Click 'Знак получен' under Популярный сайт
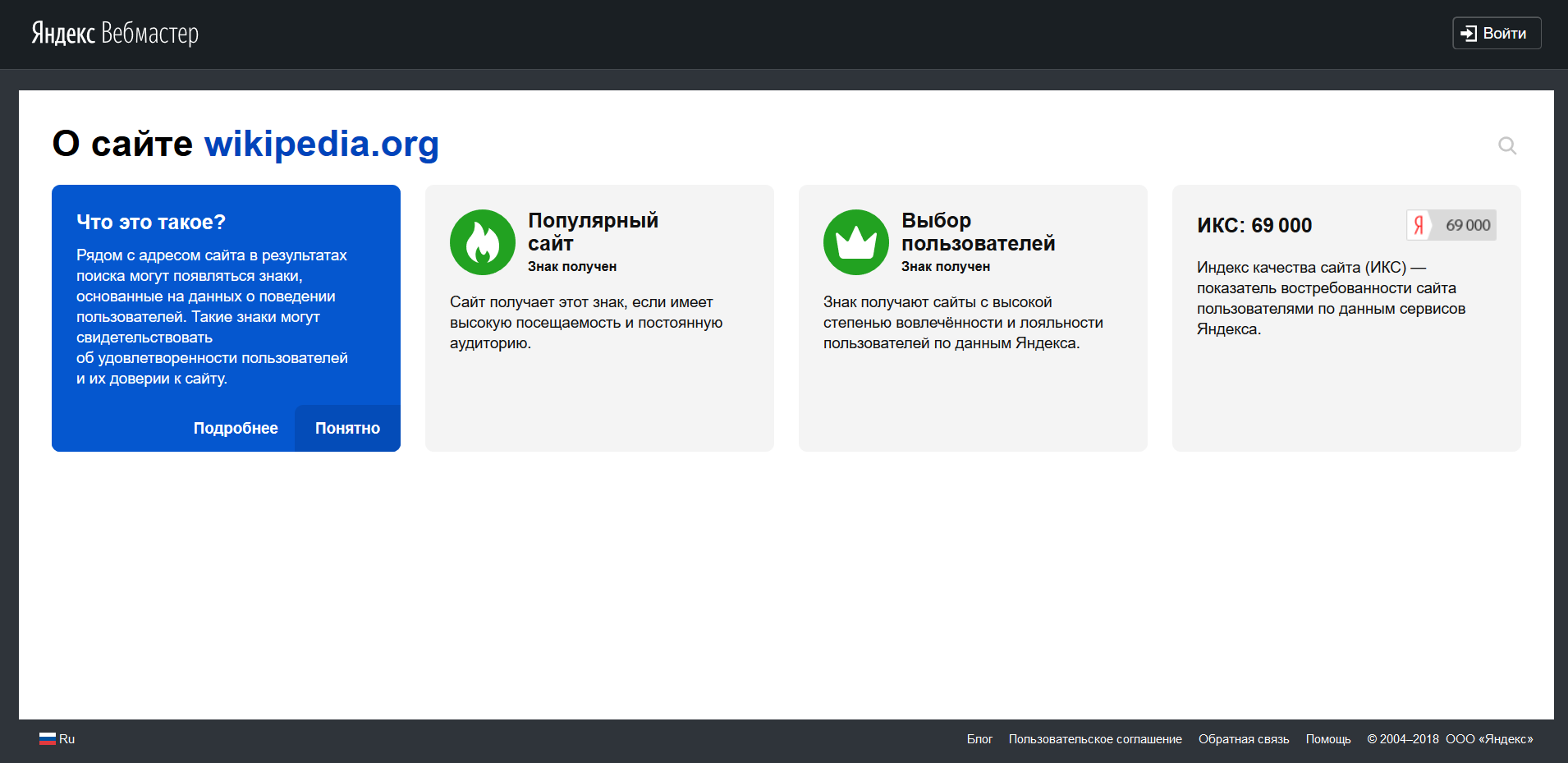1568x763 pixels. [572, 267]
